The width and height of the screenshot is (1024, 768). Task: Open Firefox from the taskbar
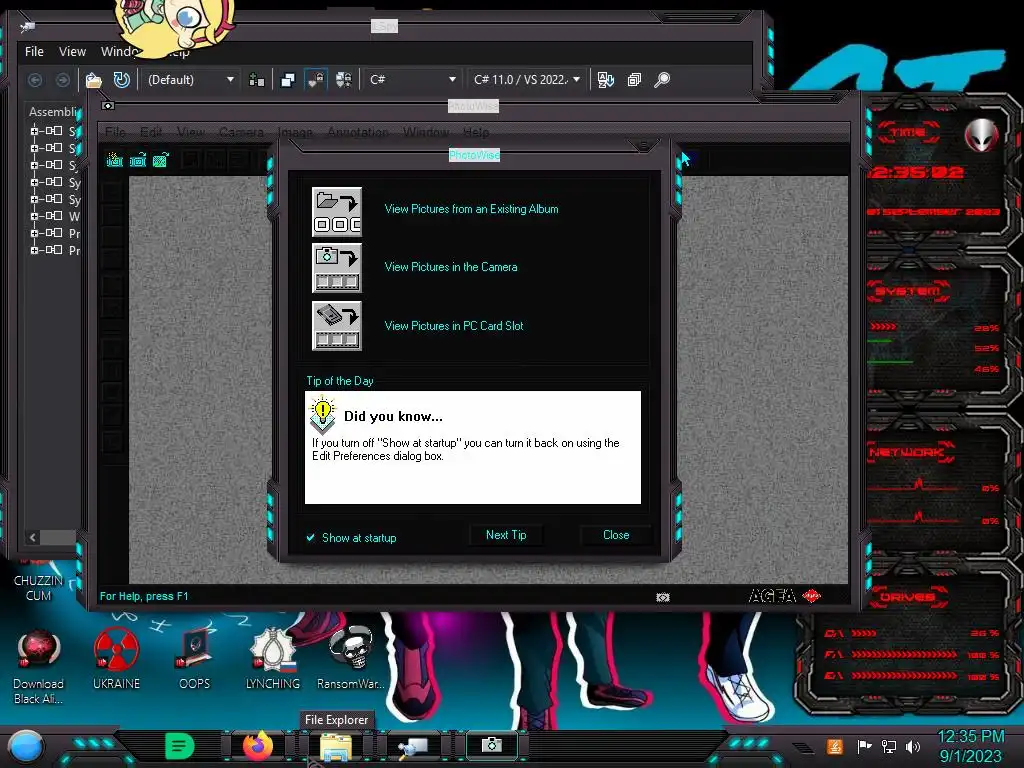point(259,746)
